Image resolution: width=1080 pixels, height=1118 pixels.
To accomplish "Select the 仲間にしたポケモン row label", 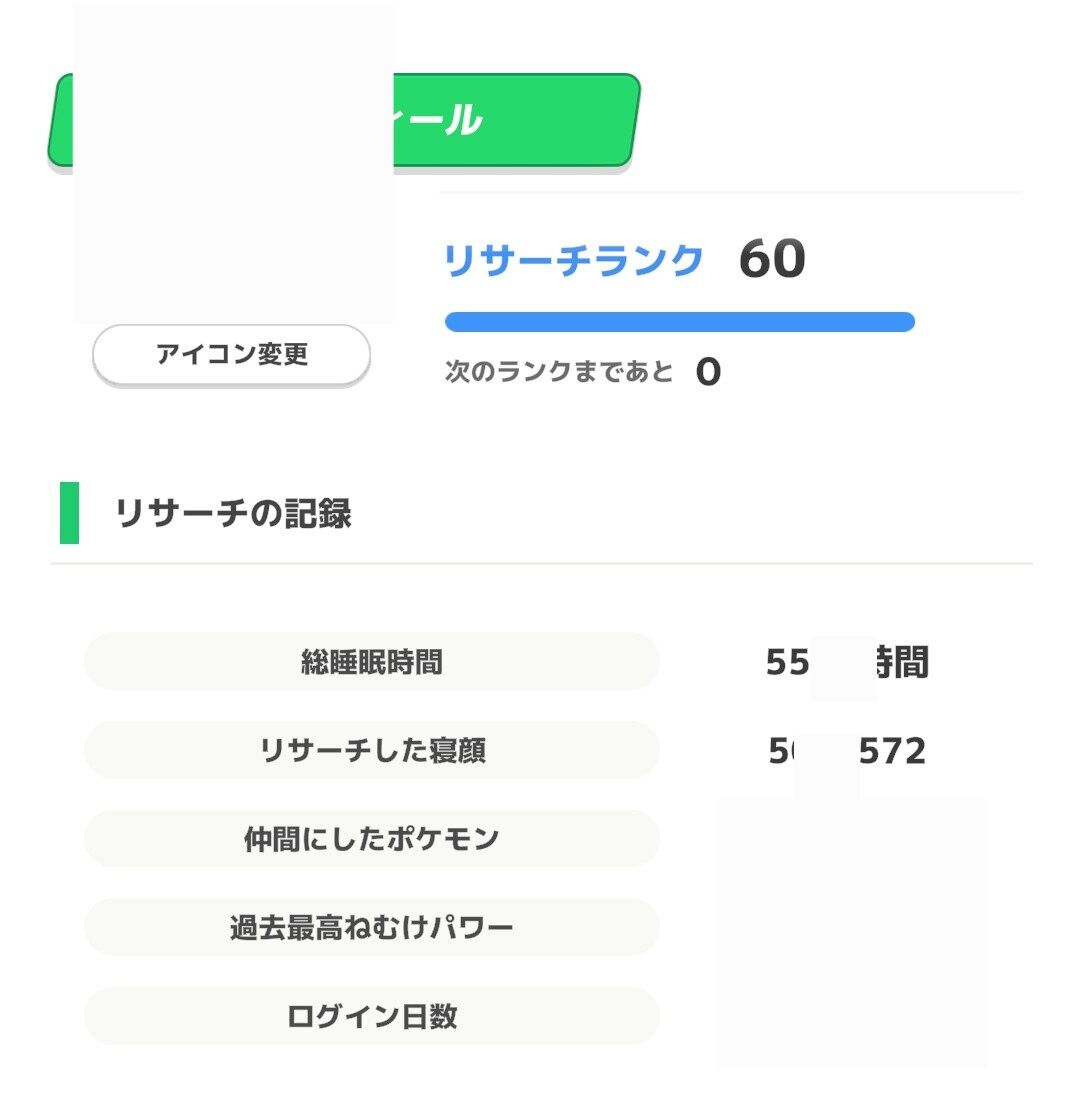I will pyautogui.click(x=372, y=839).
